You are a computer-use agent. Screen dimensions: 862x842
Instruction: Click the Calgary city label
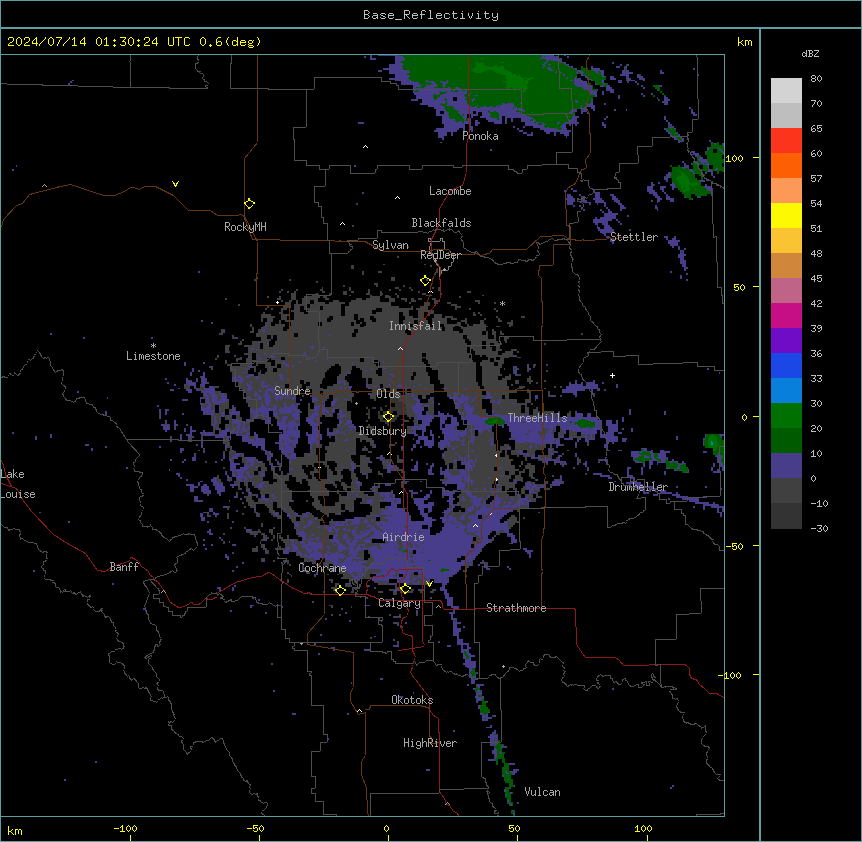point(399,603)
